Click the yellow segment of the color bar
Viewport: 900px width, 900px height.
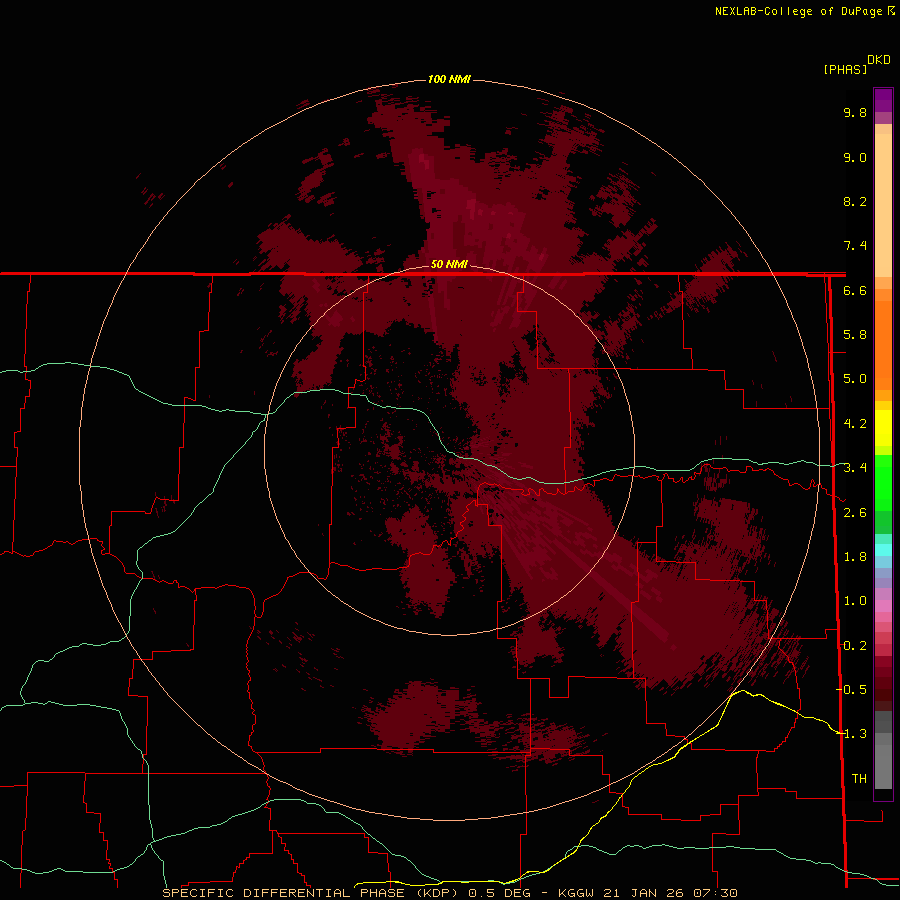tap(883, 428)
